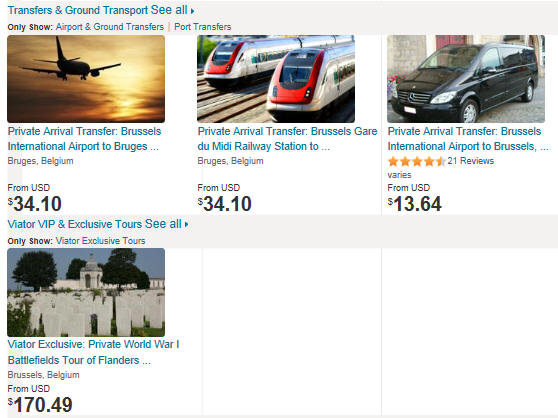Open the high-speed trains thumbnail
The image size is (558, 418).
pos(276,79)
